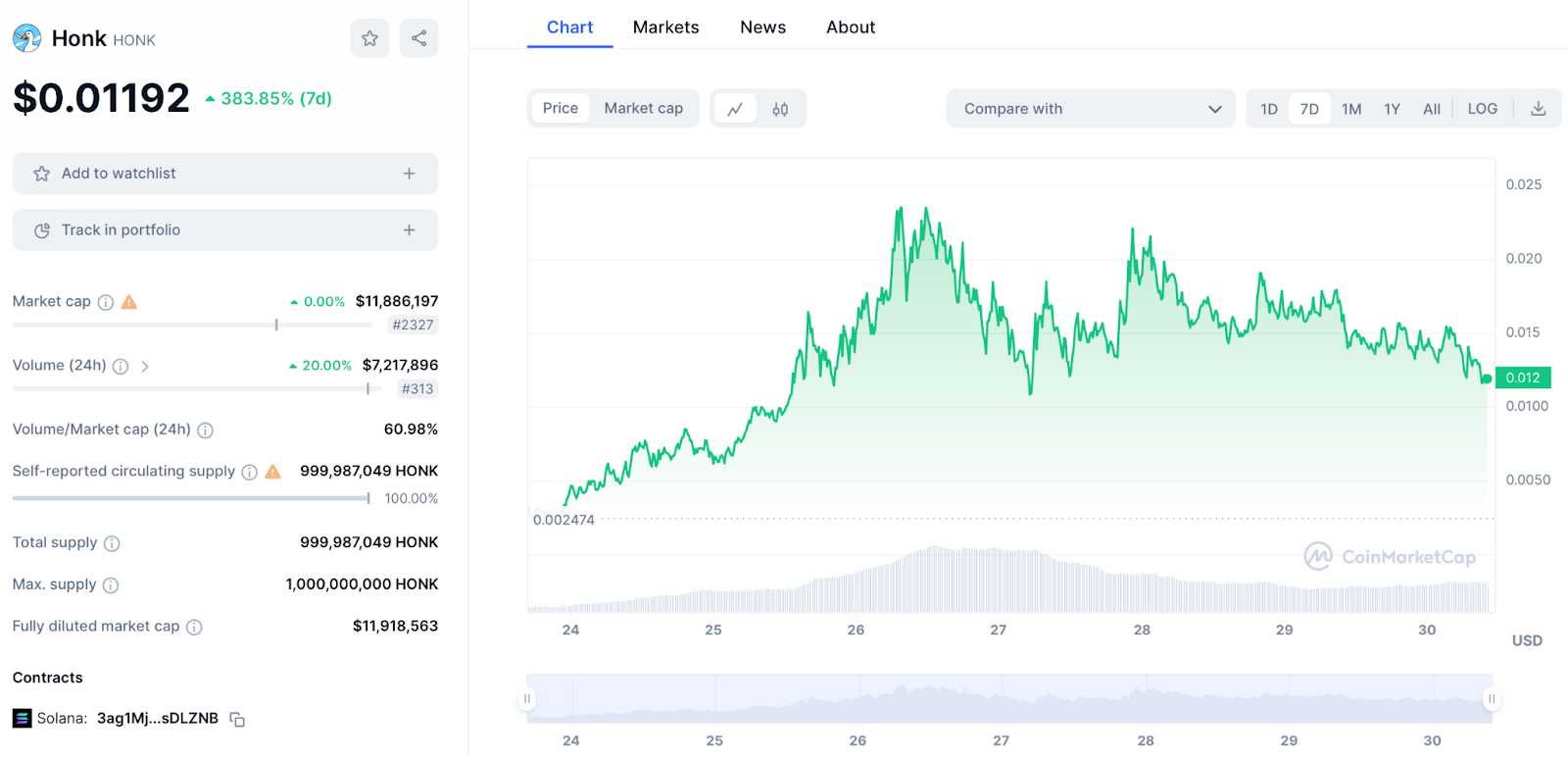The image size is (1568, 758).
Task: Grab the right range handle of the chart navigator
Action: (1492, 699)
